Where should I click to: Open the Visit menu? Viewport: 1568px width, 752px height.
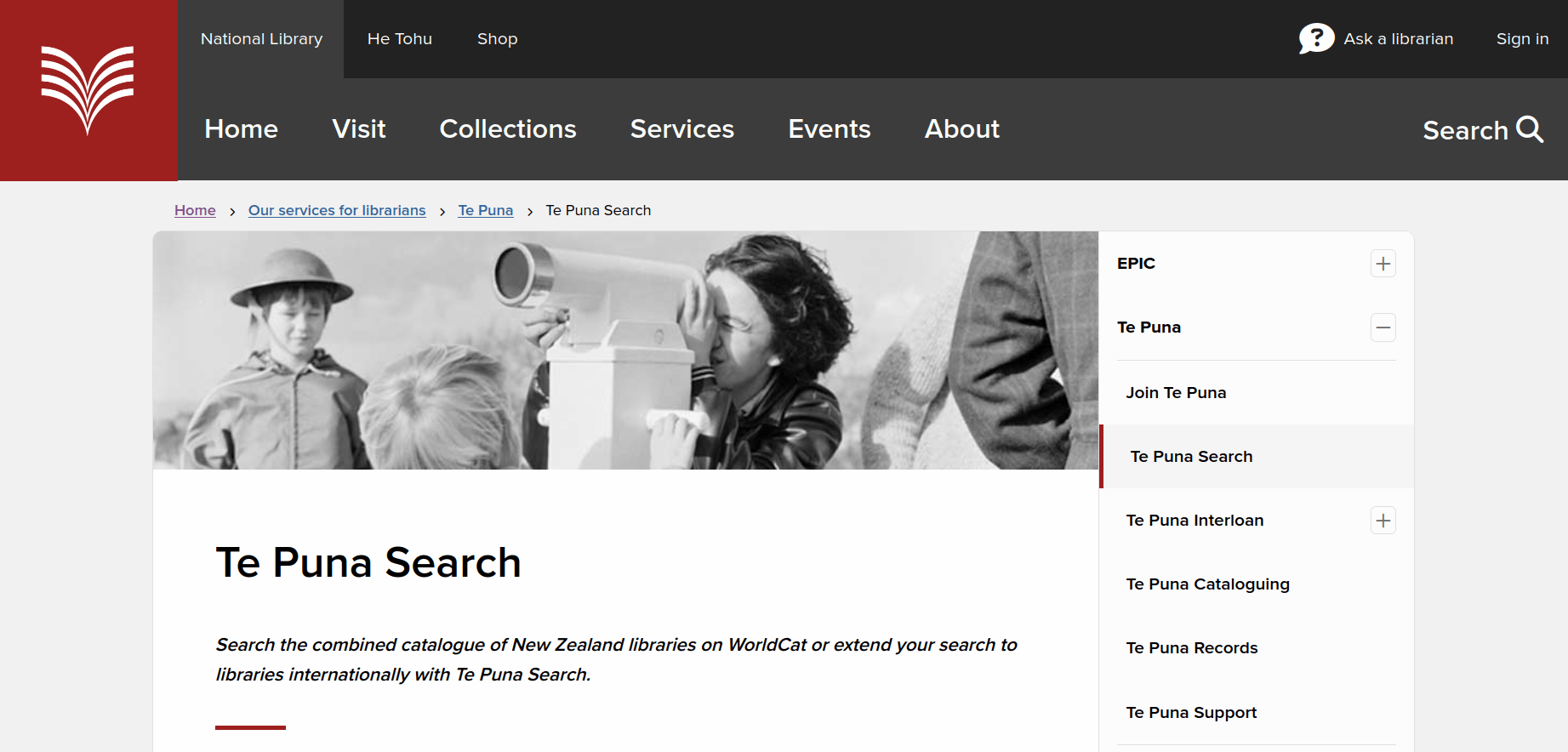pos(359,129)
